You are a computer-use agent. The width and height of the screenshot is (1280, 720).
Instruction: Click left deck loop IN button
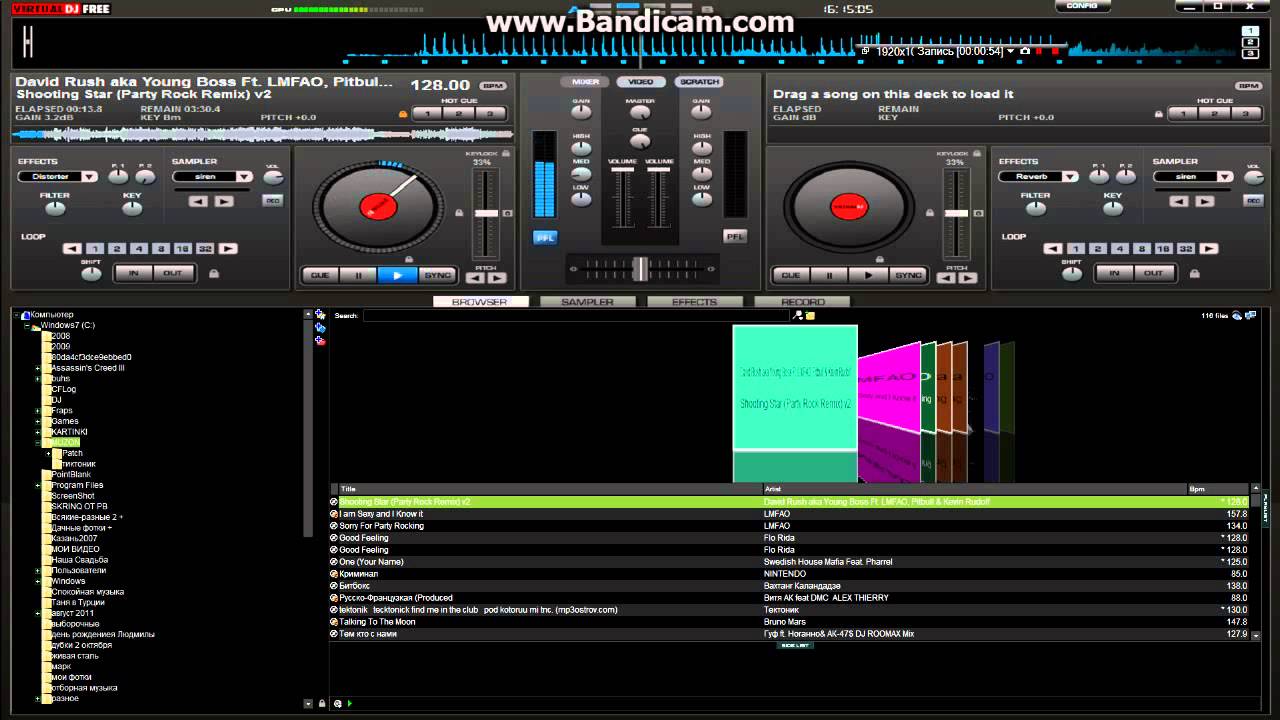coord(134,273)
